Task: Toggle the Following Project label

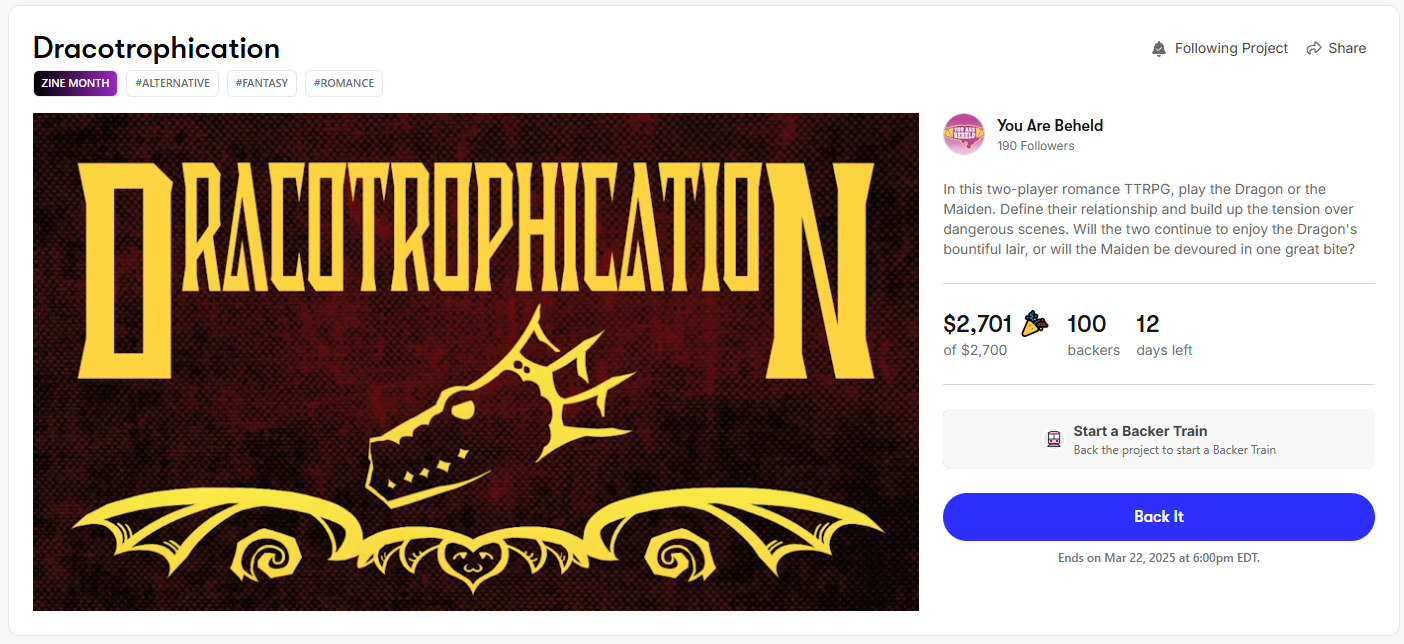Action: coord(1231,49)
